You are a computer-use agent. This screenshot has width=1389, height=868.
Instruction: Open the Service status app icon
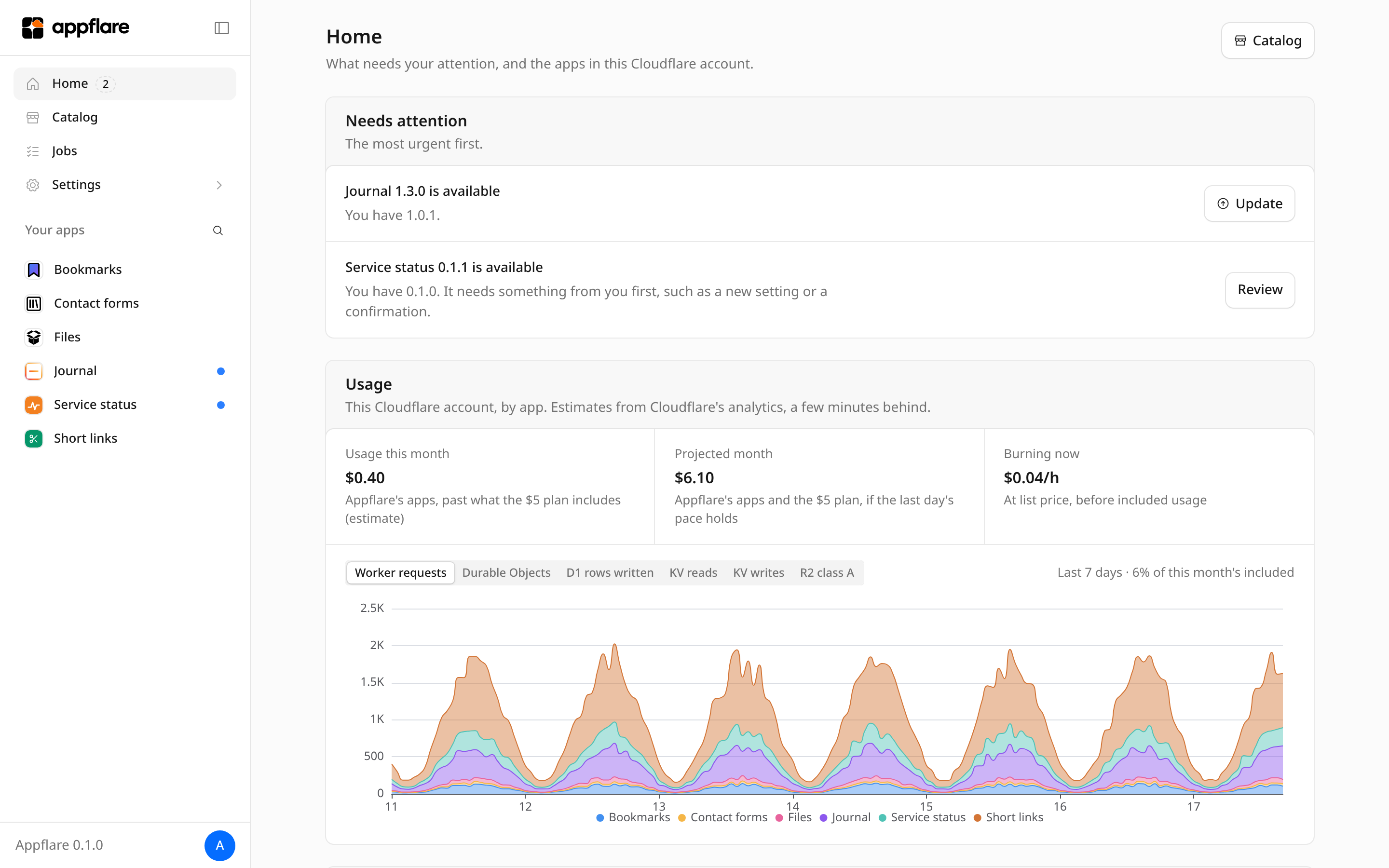34,405
